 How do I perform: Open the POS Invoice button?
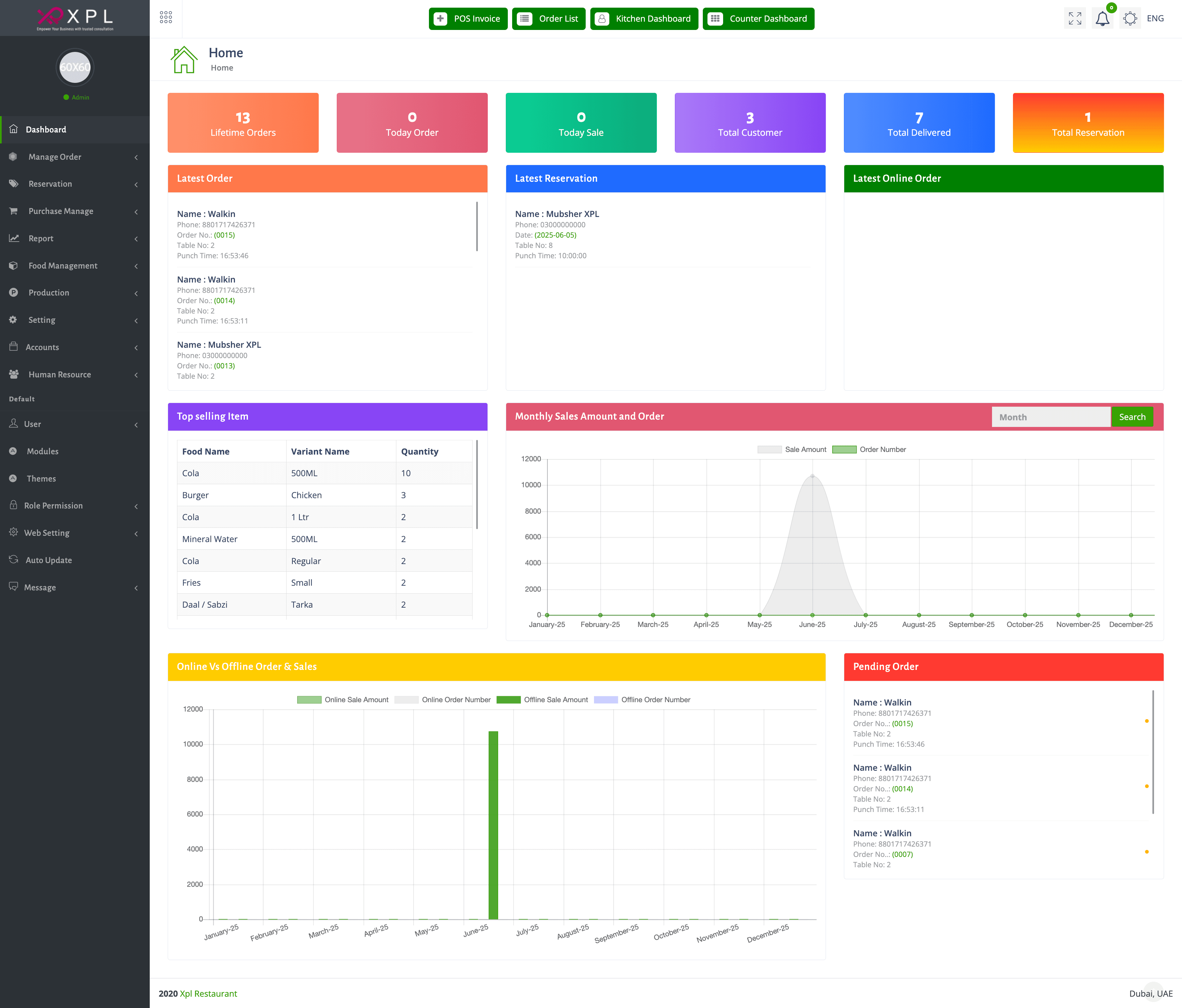click(x=468, y=19)
